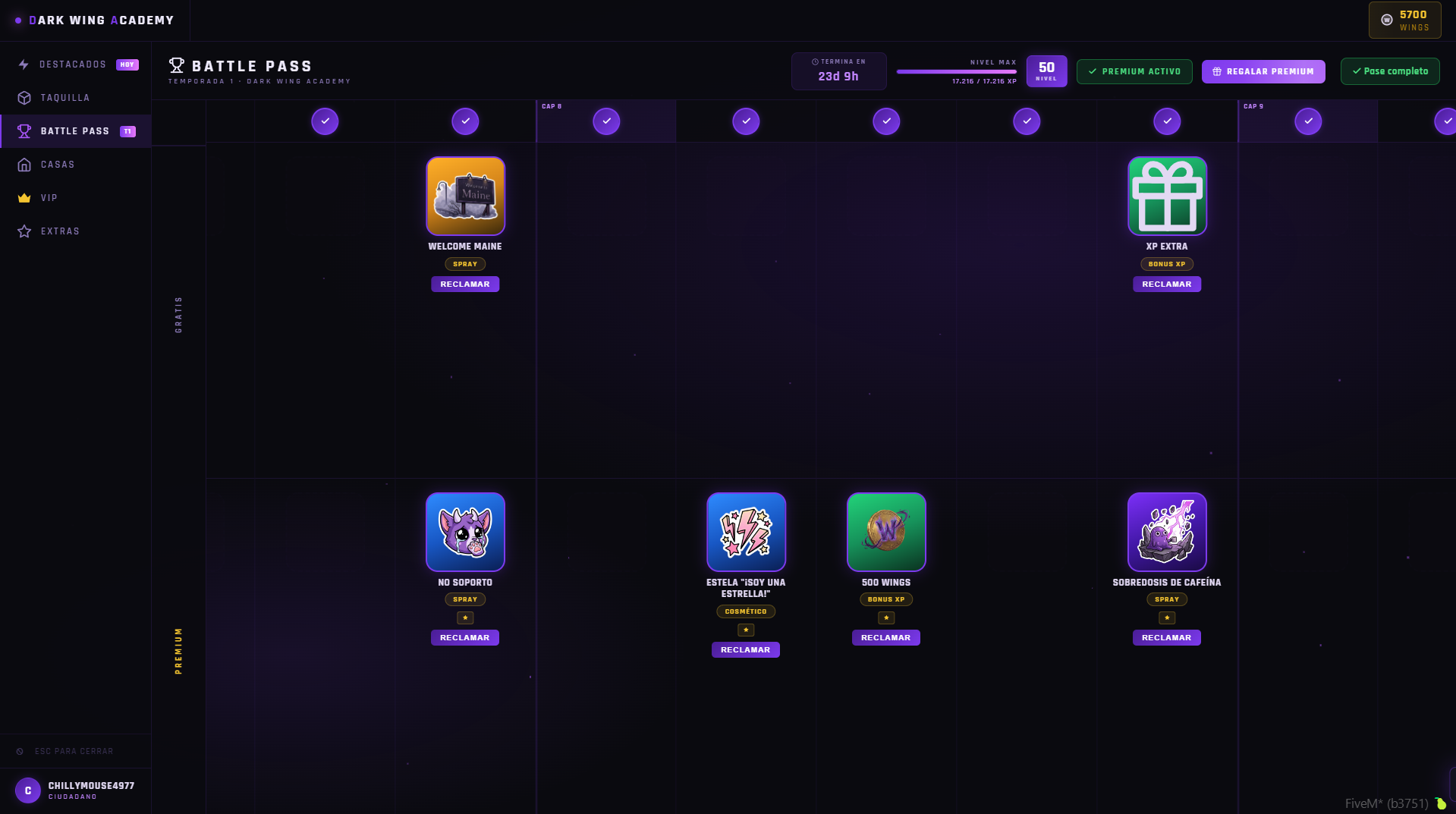Screen dimensions: 1456x814
Task: Click the CAP 9 level checkmark circle
Action: point(1308,121)
